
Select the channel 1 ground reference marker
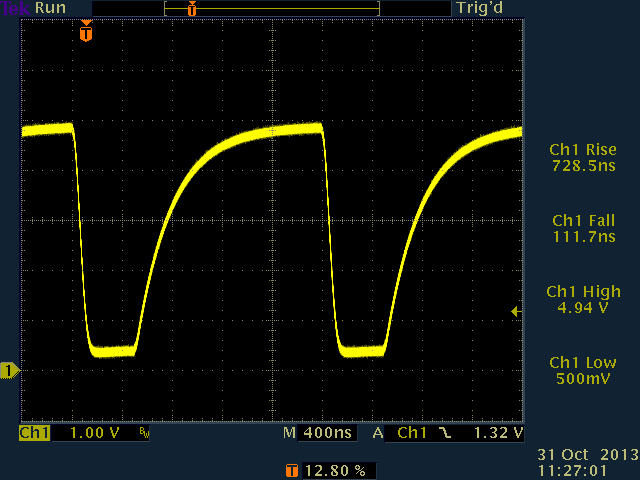pyautogui.click(x=9, y=371)
